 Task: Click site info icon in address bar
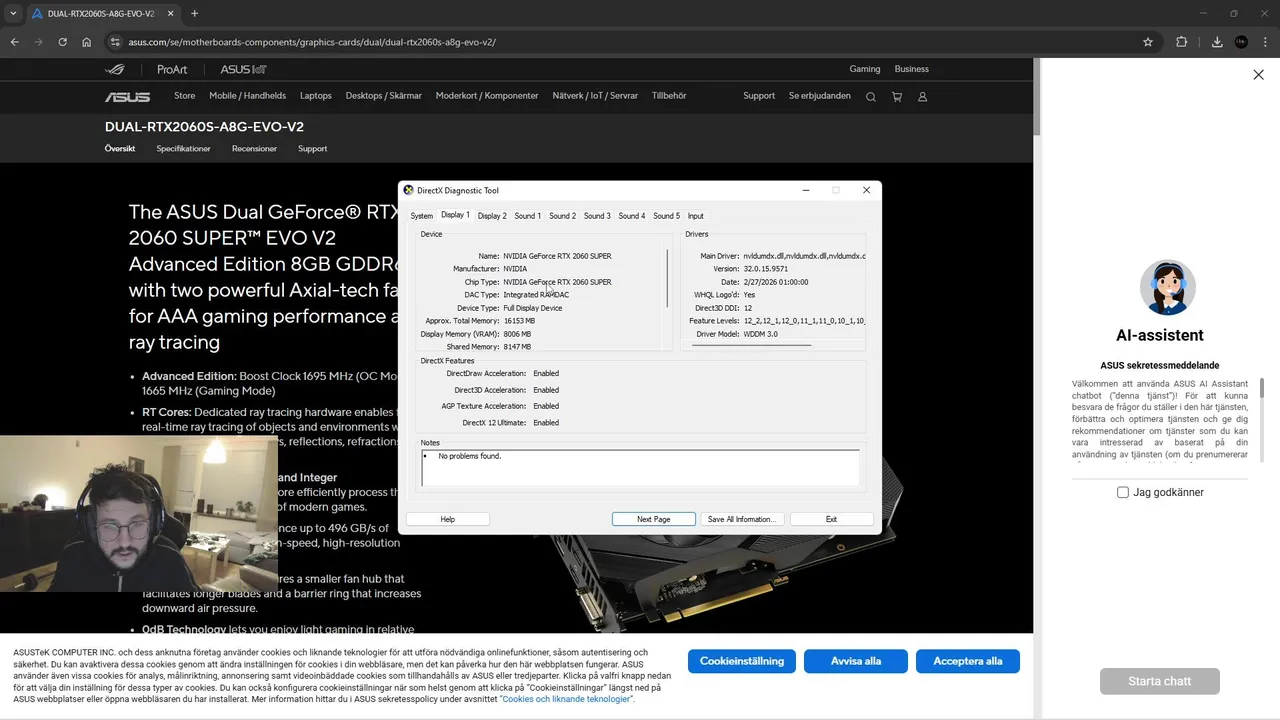115,42
